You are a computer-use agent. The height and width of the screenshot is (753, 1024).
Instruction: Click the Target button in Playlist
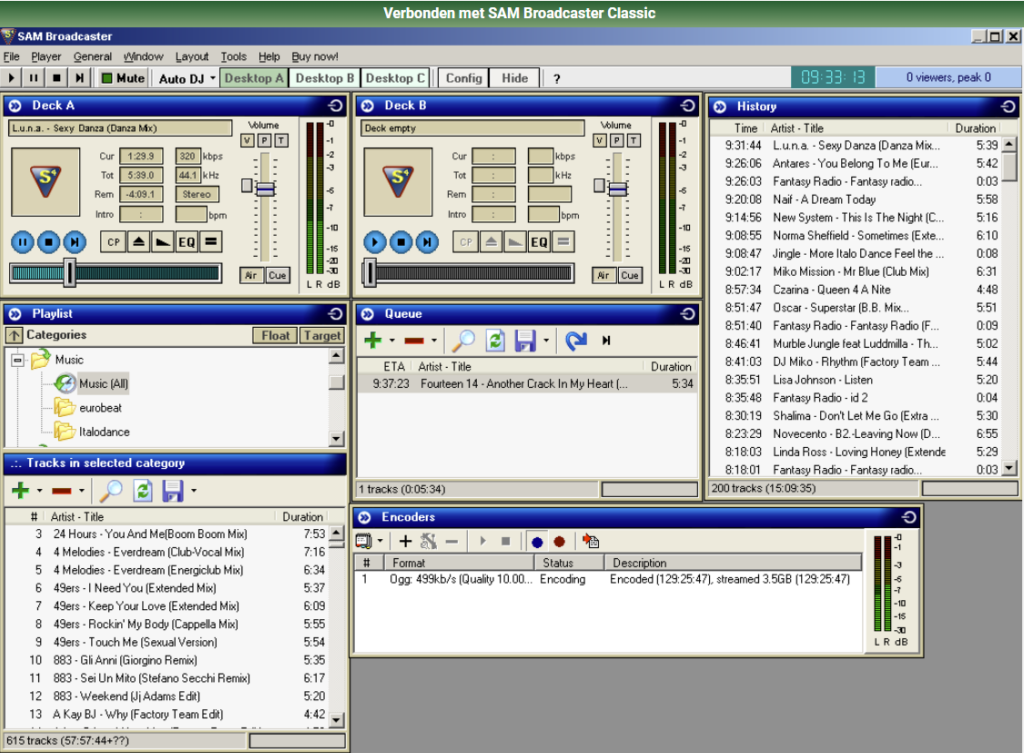coord(322,335)
